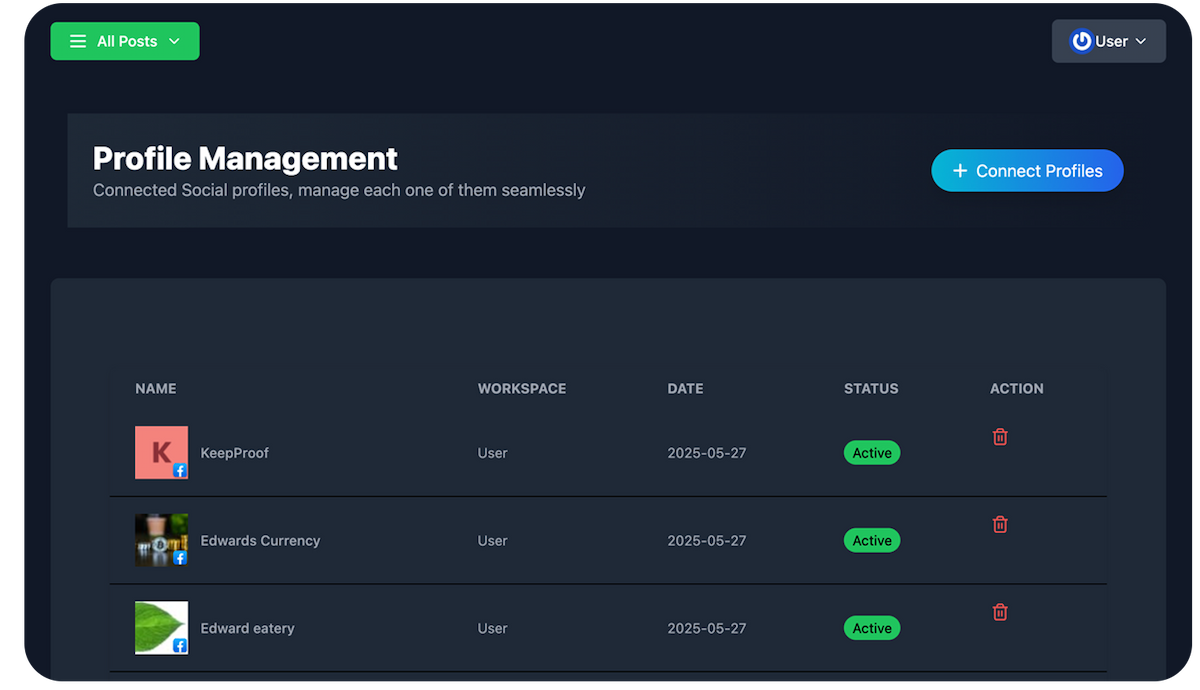The width and height of the screenshot is (1200, 690).
Task: Click Active status badge for Edwards Currency
Action: [x=872, y=541]
